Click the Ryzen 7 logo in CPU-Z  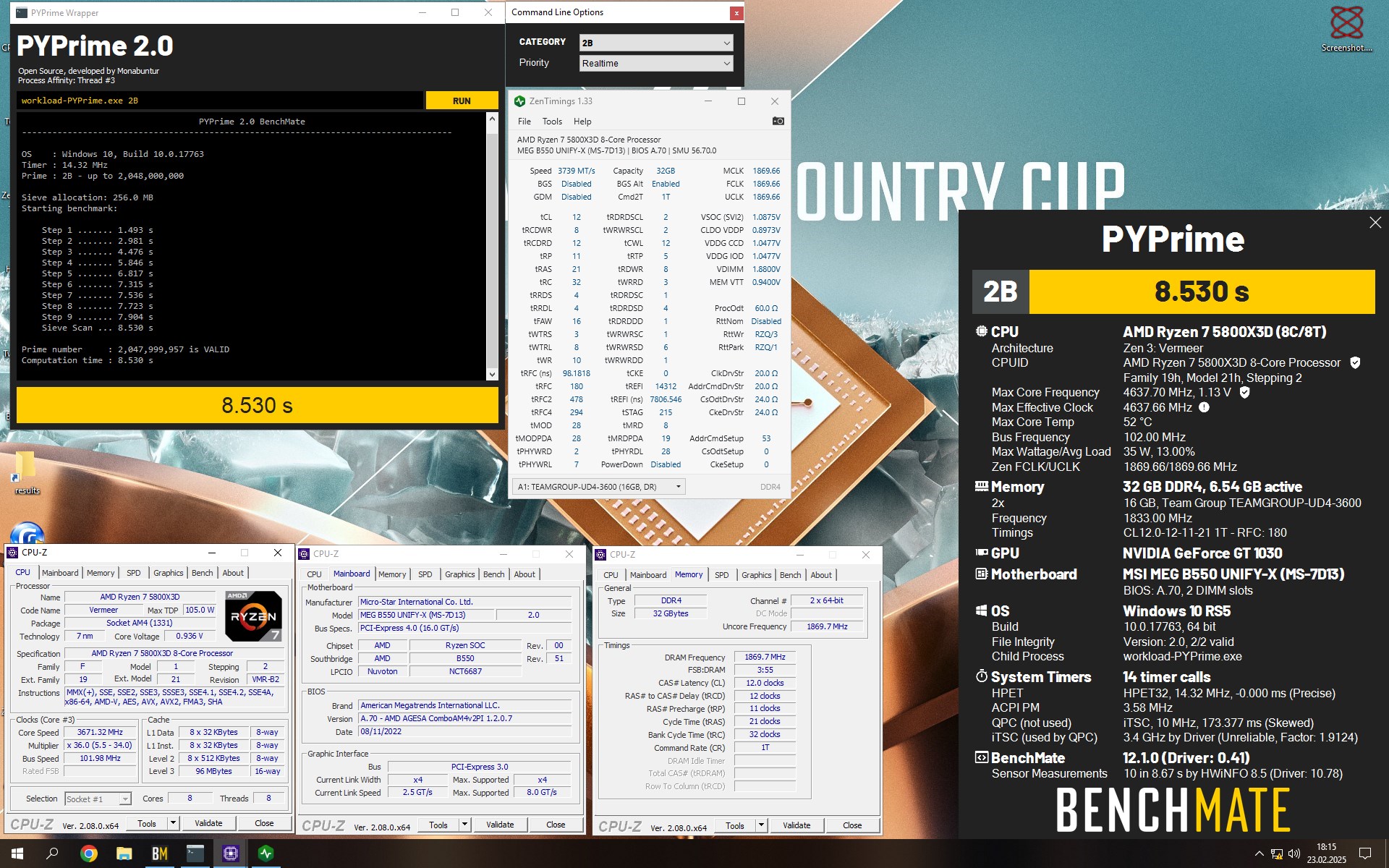(x=253, y=616)
